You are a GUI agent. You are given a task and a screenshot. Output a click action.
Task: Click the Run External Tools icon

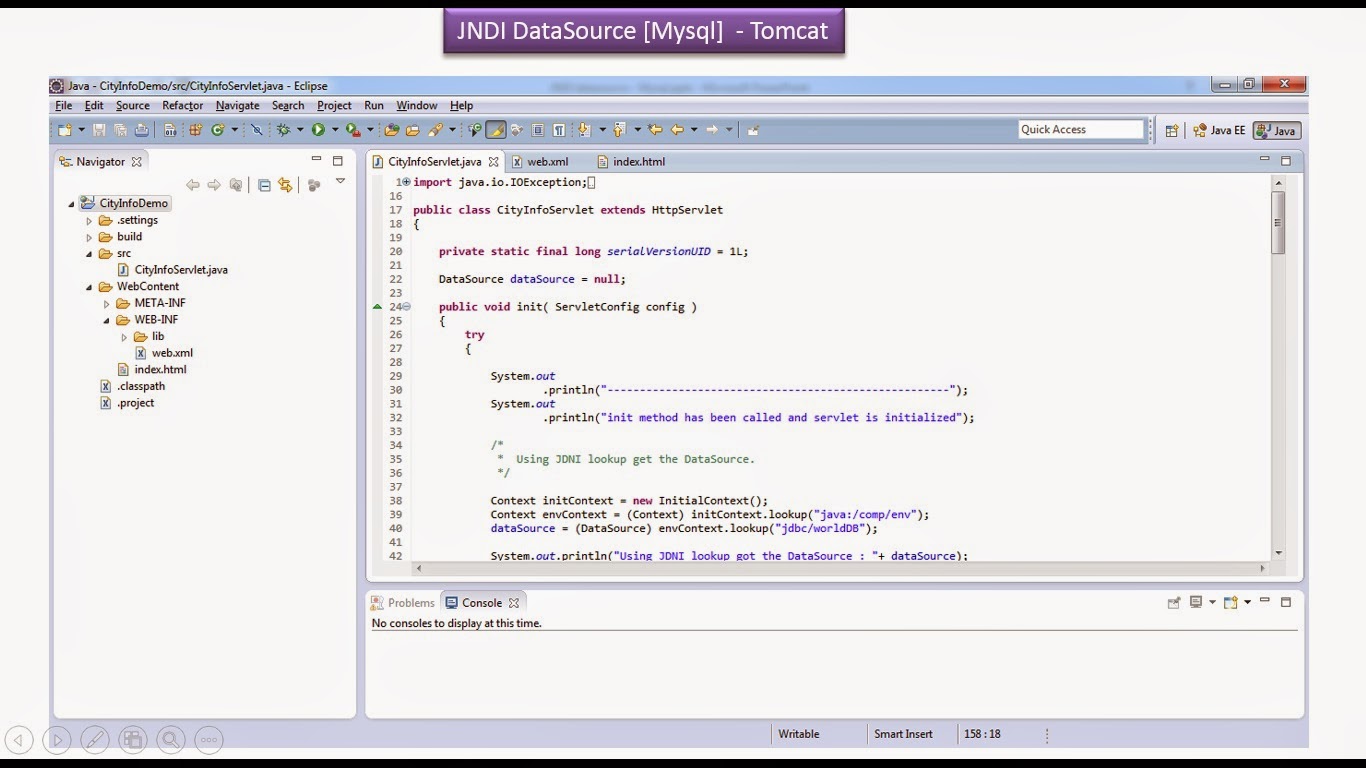[353, 130]
